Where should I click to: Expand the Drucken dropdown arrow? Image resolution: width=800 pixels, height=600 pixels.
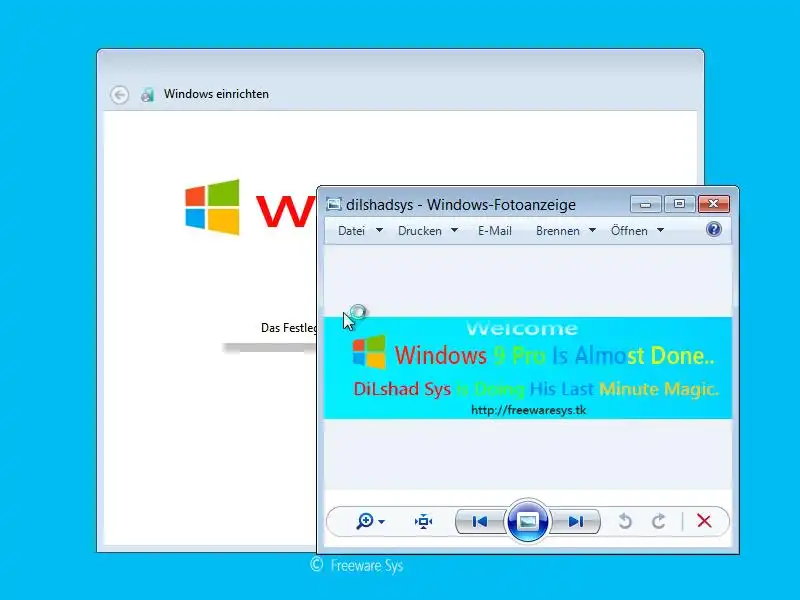(454, 230)
